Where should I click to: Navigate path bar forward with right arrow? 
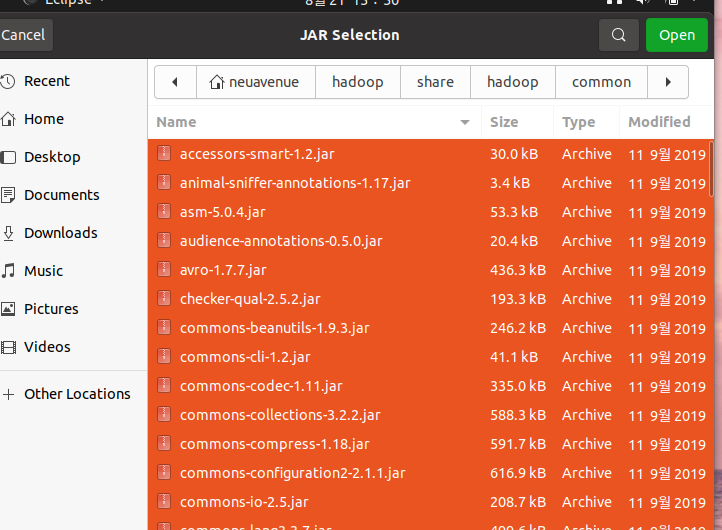point(668,82)
